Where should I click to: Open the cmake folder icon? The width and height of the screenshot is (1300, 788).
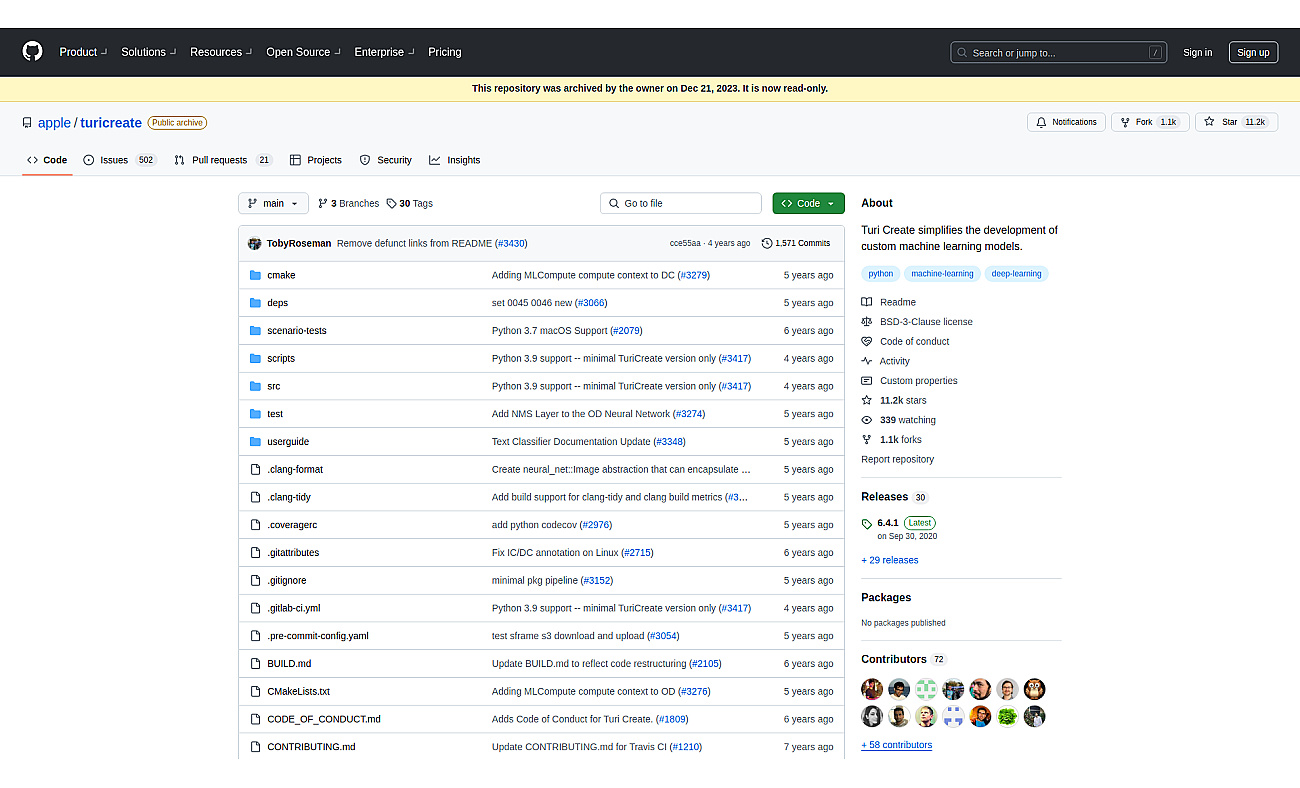pos(255,275)
